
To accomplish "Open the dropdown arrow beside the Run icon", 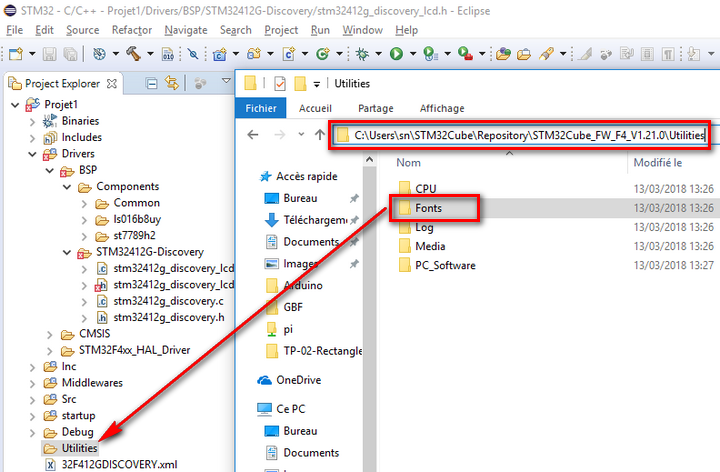I will pyautogui.click(x=413, y=54).
